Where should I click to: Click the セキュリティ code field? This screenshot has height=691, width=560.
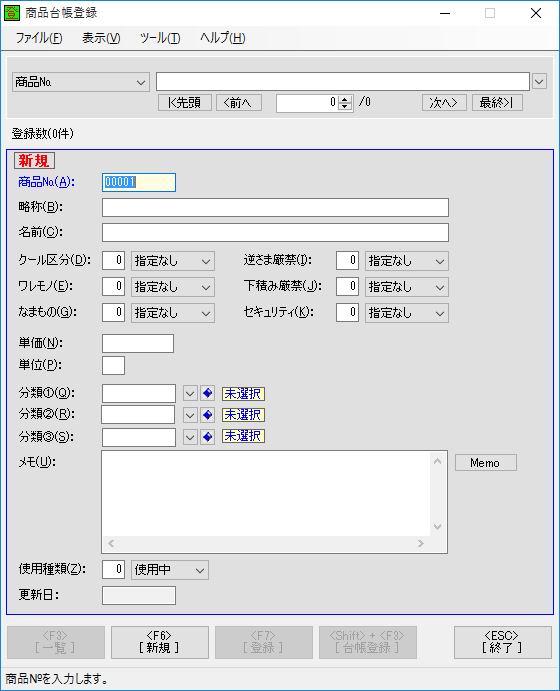347,312
